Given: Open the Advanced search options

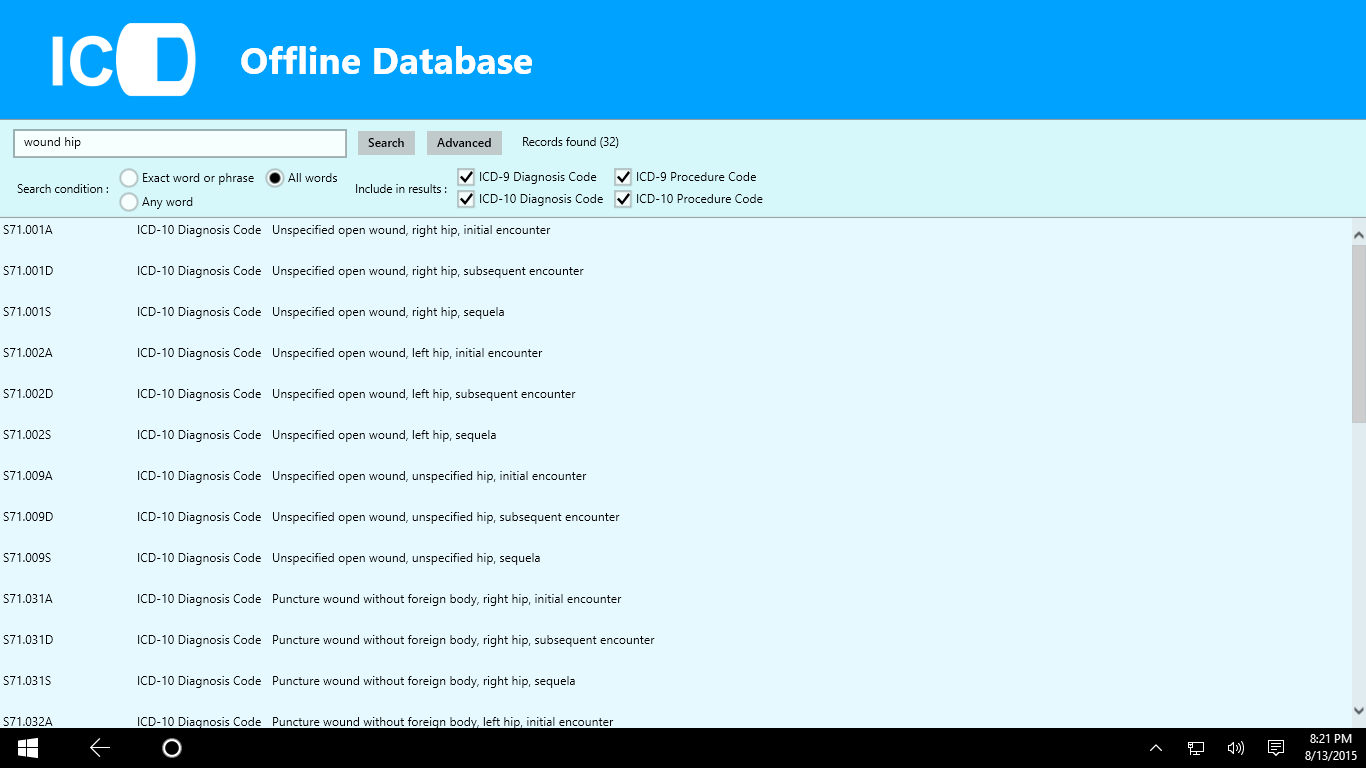Looking at the screenshot, I should [464, 142].
